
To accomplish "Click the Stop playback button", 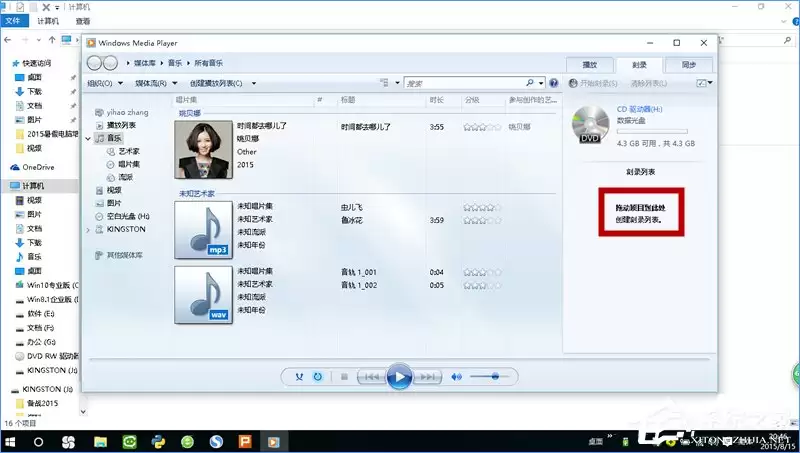I will coord(344,377).
